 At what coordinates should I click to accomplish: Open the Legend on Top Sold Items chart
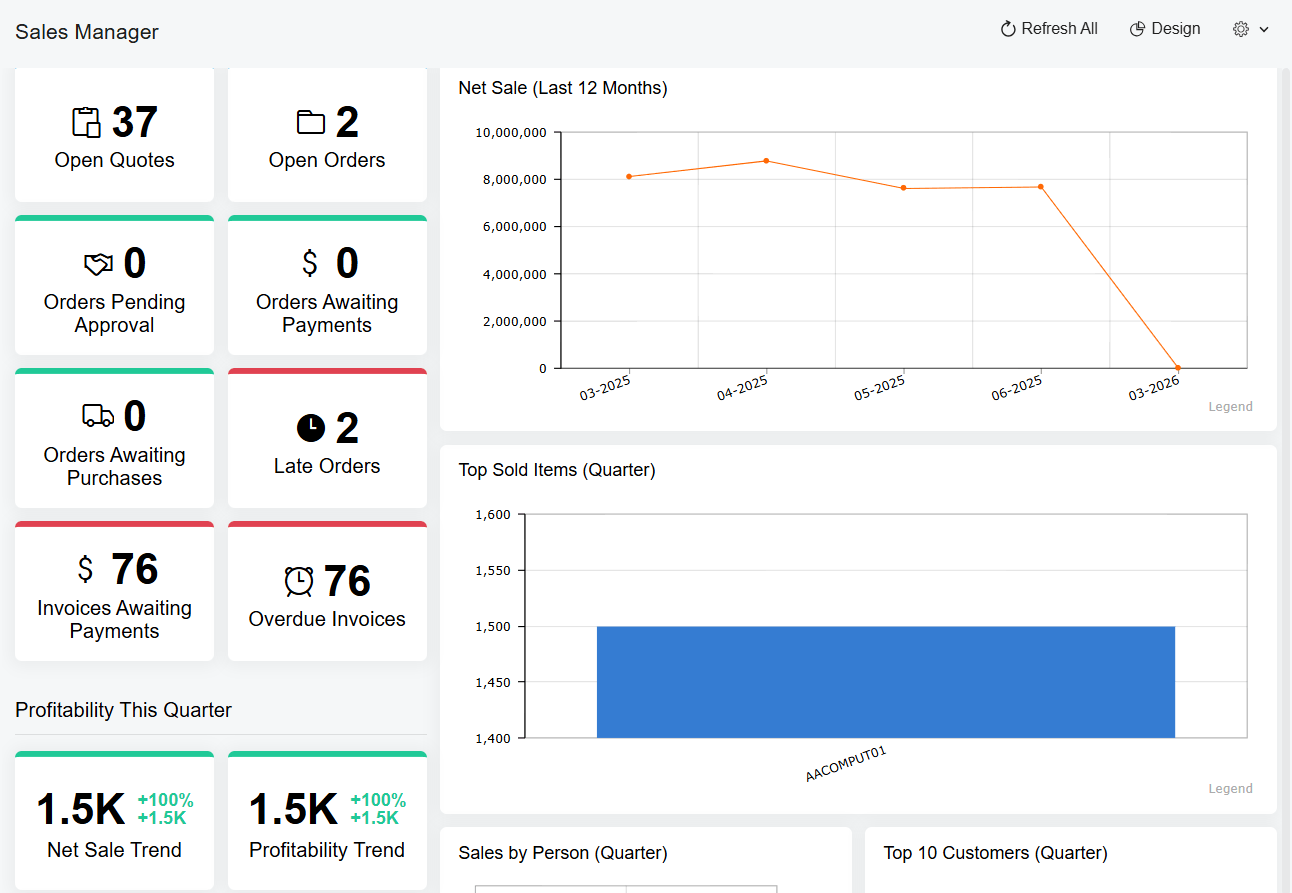pyautogui.click(x=1230, y=788)
